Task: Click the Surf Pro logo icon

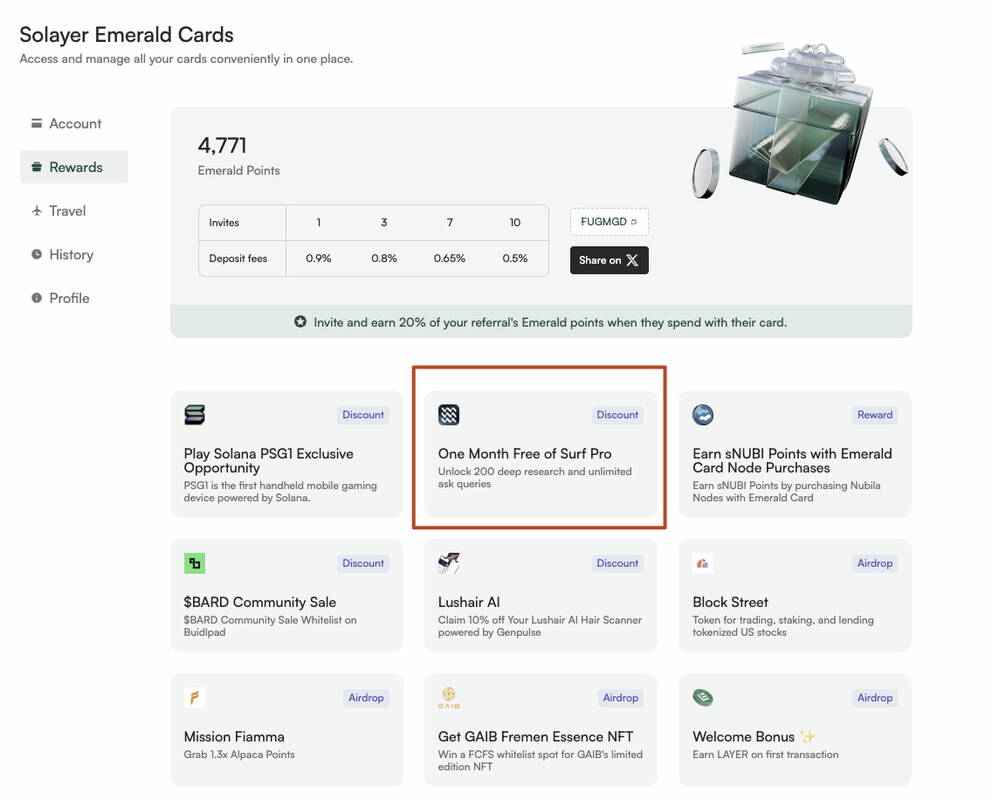Action: [x=449, y=415]
